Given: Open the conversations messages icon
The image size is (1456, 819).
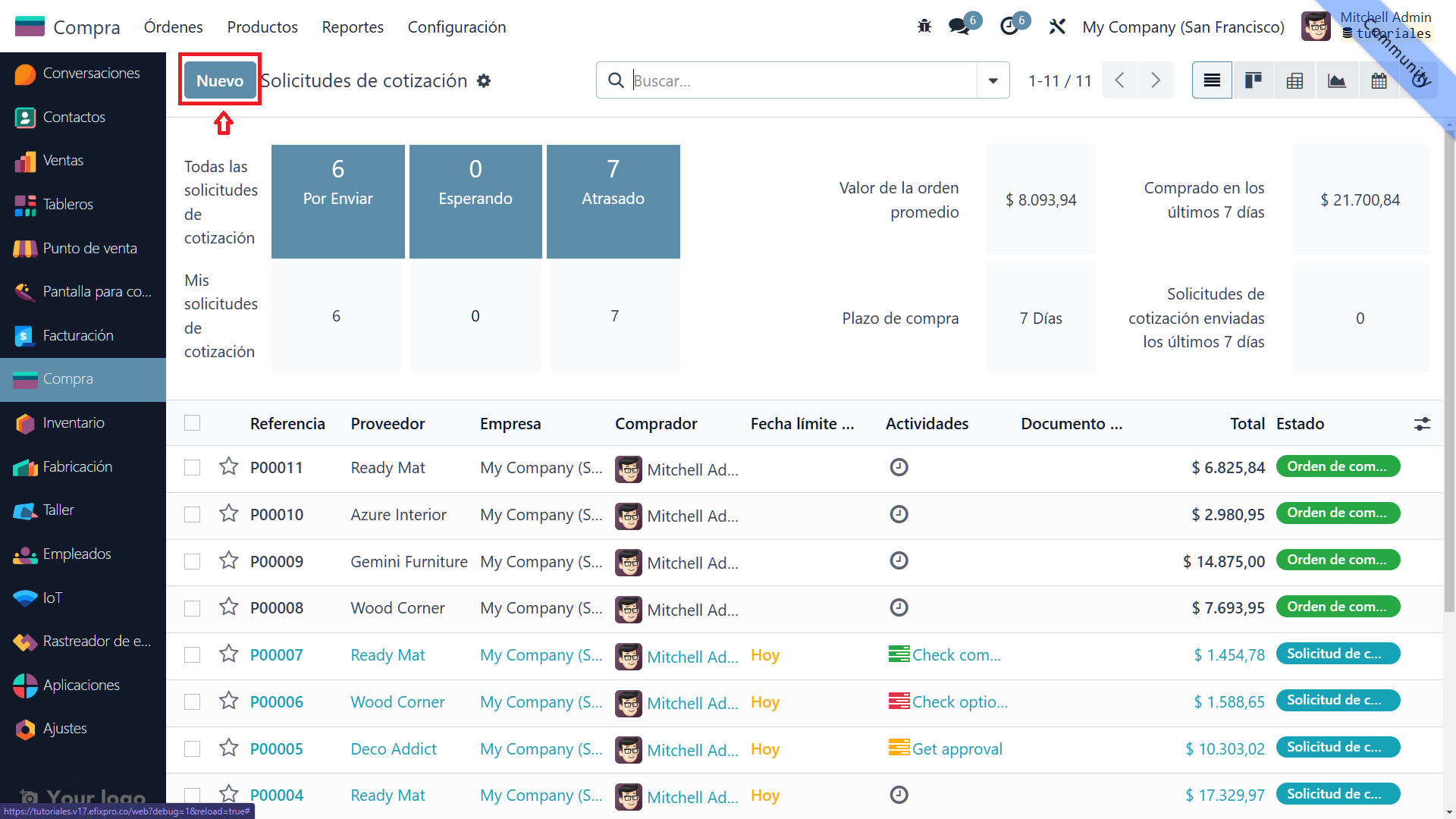Looking at the screenshot, I should [959, 27].
